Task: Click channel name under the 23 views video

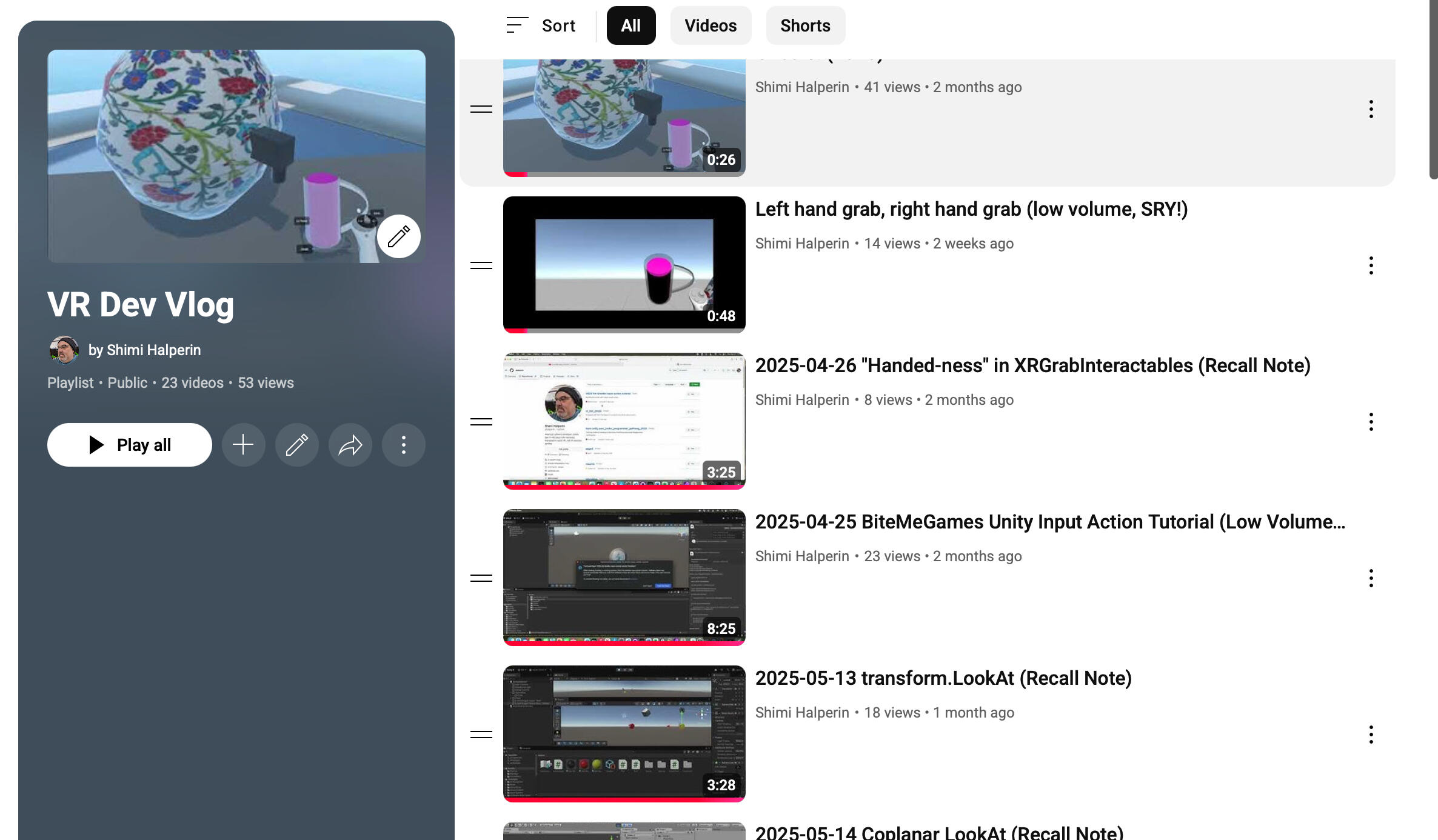Action: pyautogui.click(x=802, y=556)
